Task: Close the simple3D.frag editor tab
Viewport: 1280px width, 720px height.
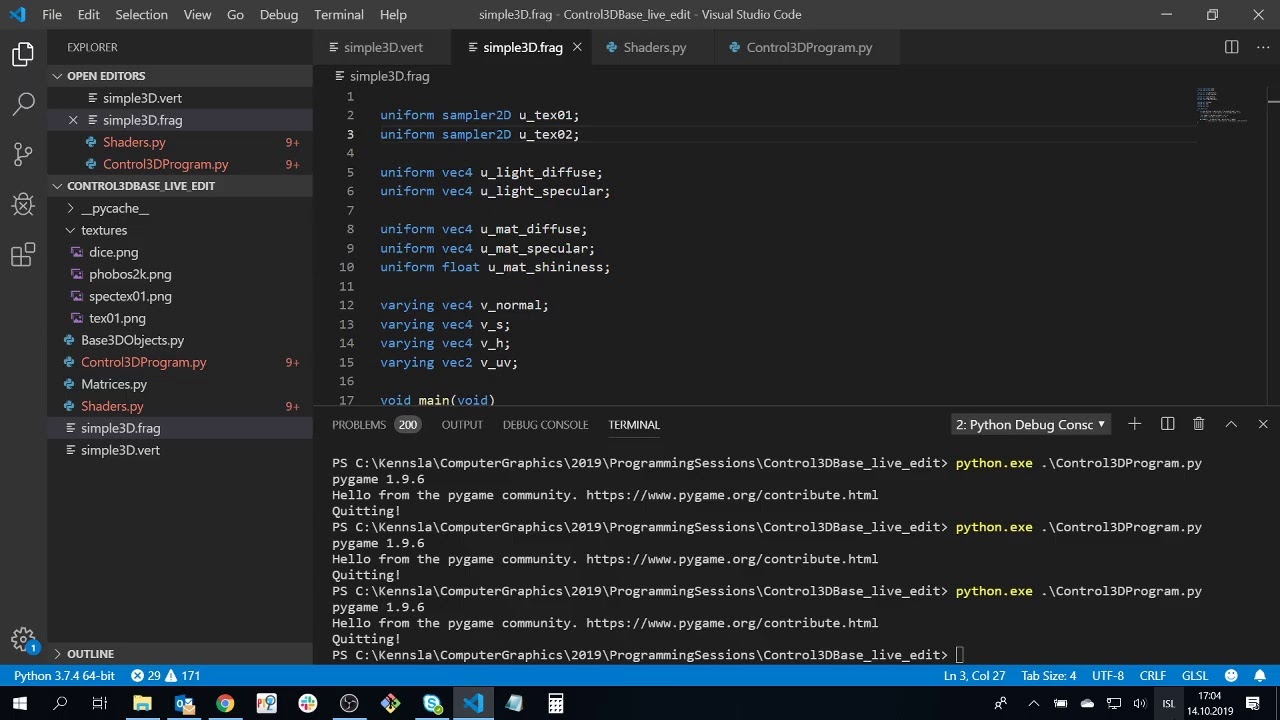Action: pos(577,47)
